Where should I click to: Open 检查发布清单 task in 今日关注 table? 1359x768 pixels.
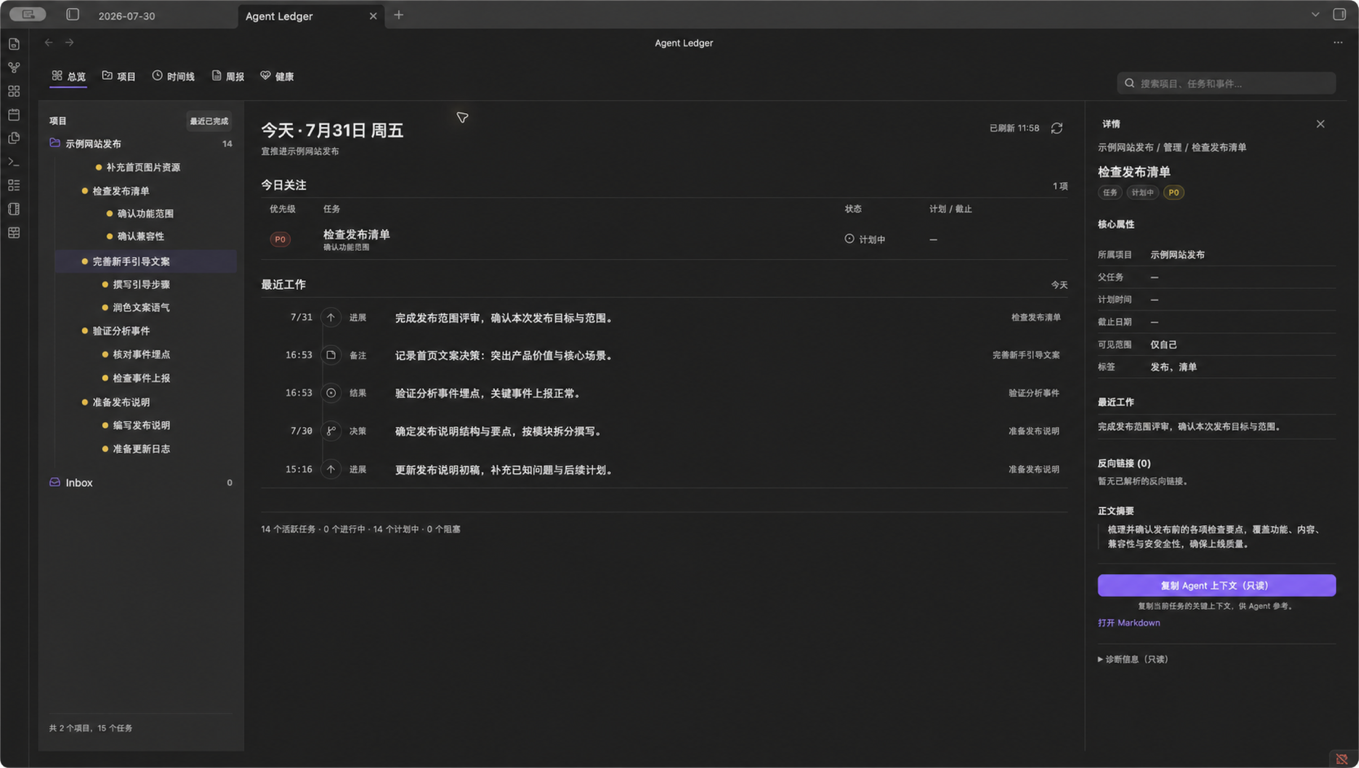click(356, 235)
